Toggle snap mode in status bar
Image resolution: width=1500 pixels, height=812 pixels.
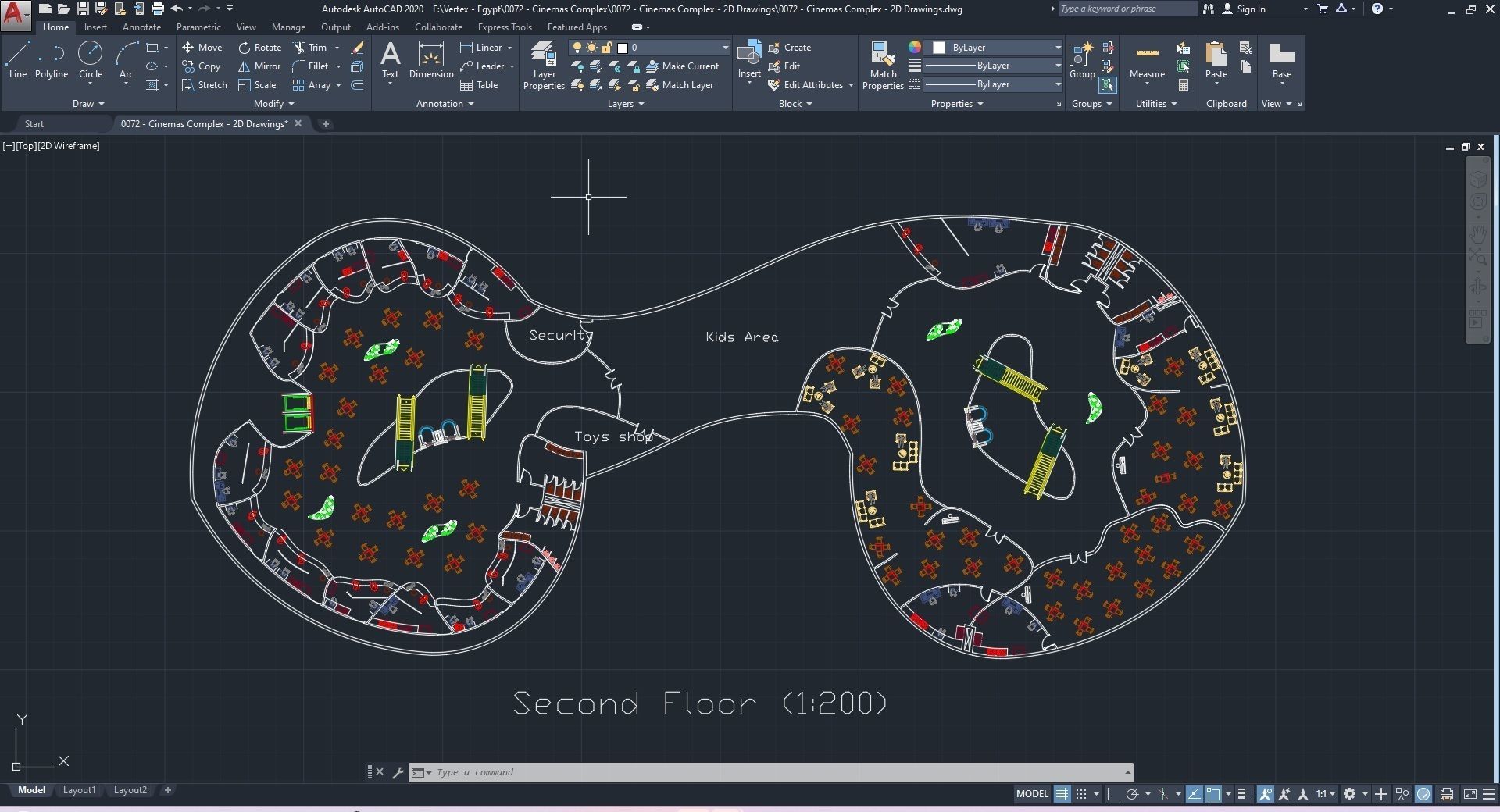(x=1081, y=794)
